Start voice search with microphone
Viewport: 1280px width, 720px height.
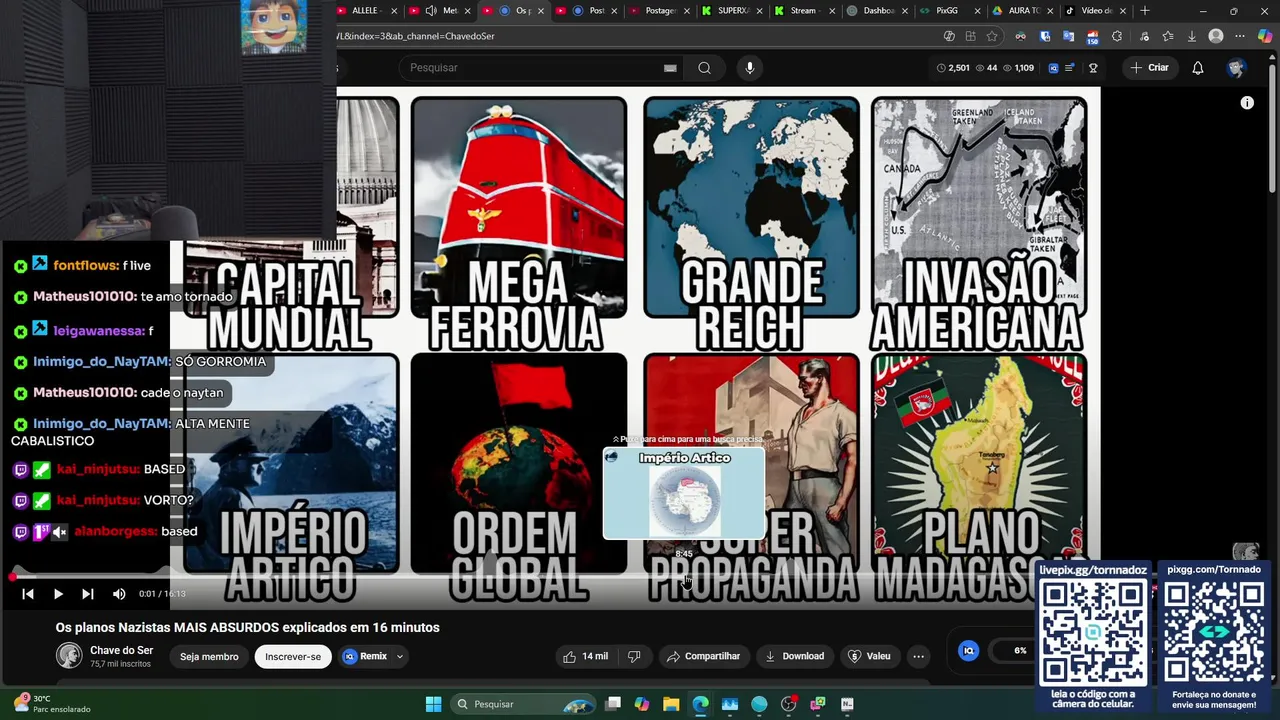749,67
